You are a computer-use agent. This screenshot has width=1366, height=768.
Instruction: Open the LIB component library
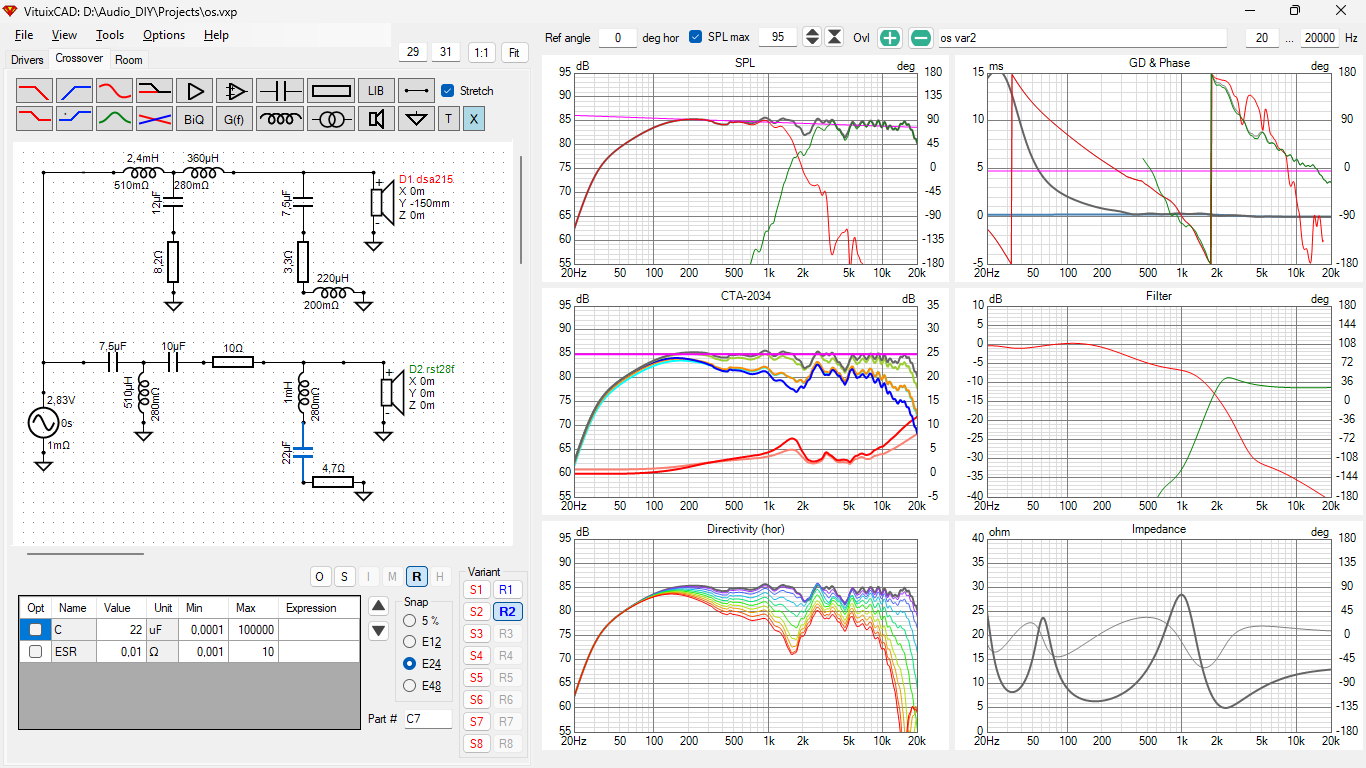click(x=376, y=91)
